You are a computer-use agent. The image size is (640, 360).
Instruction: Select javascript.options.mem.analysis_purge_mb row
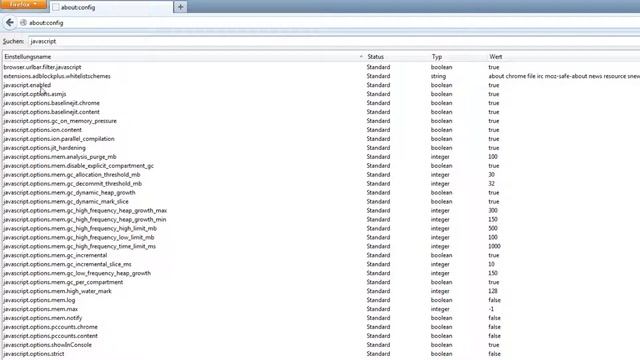(321, 157)
